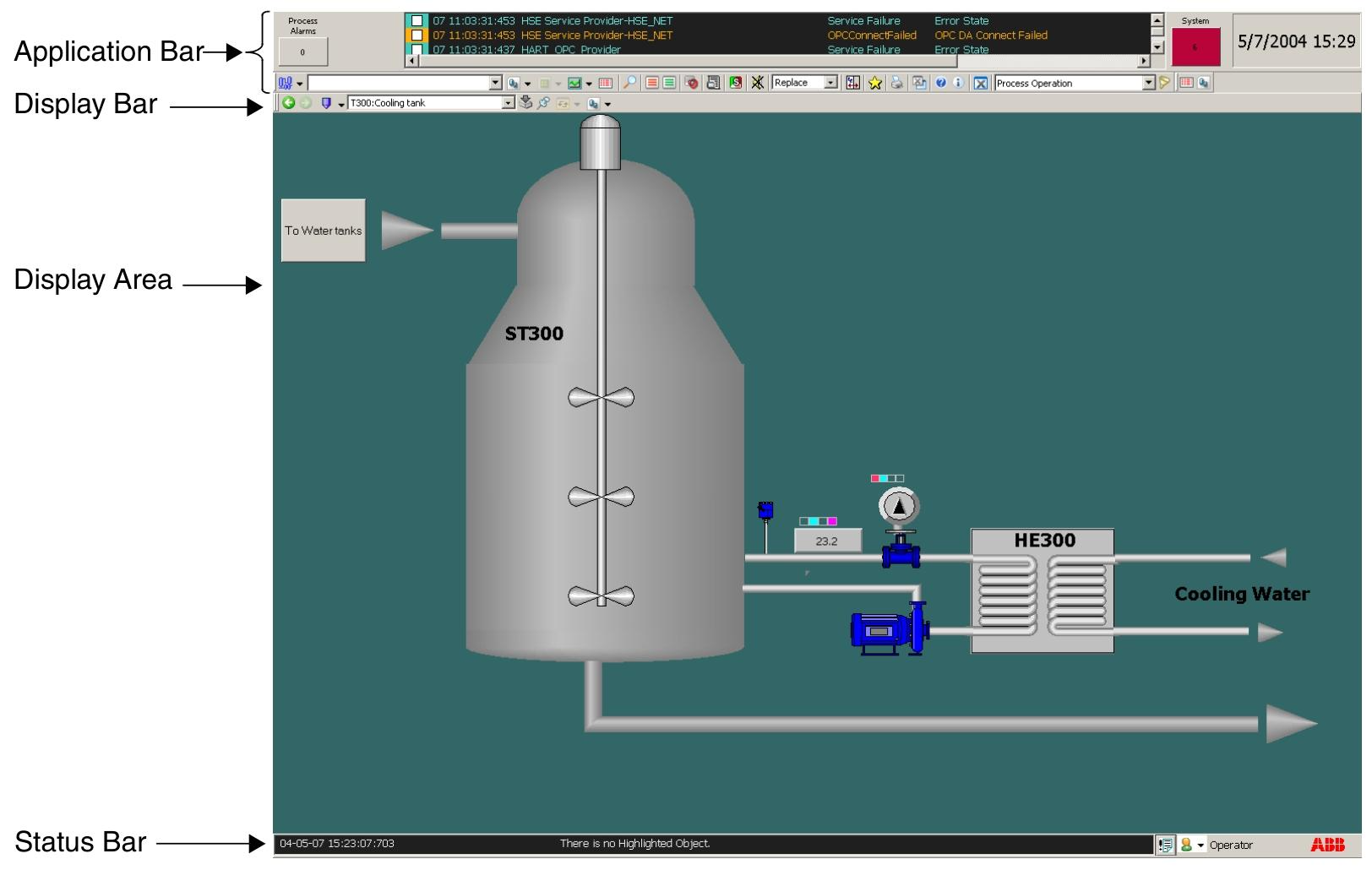Click the printer icon in toolbar
1372x870 pixels.
coord(896,83)
